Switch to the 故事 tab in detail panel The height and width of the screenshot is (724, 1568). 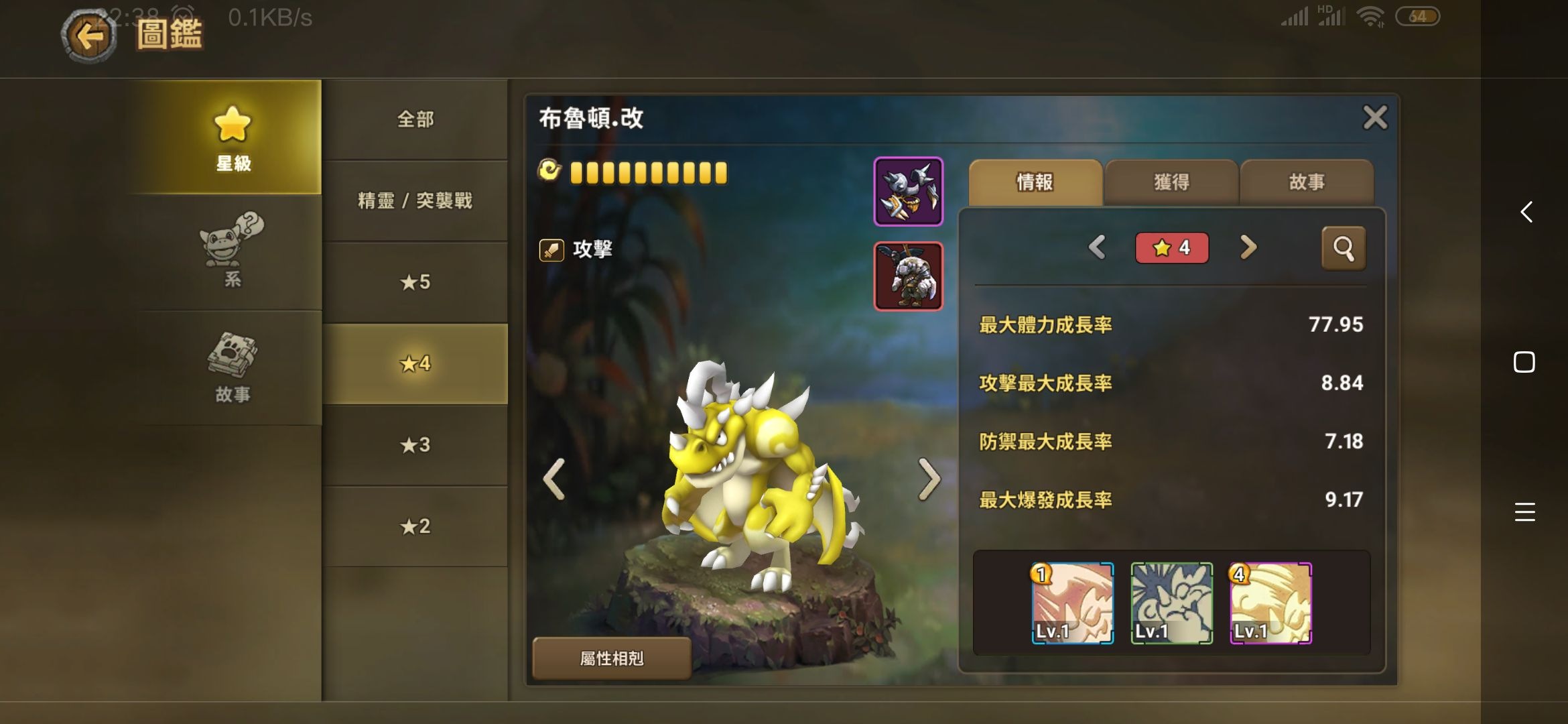[1307, 182]
